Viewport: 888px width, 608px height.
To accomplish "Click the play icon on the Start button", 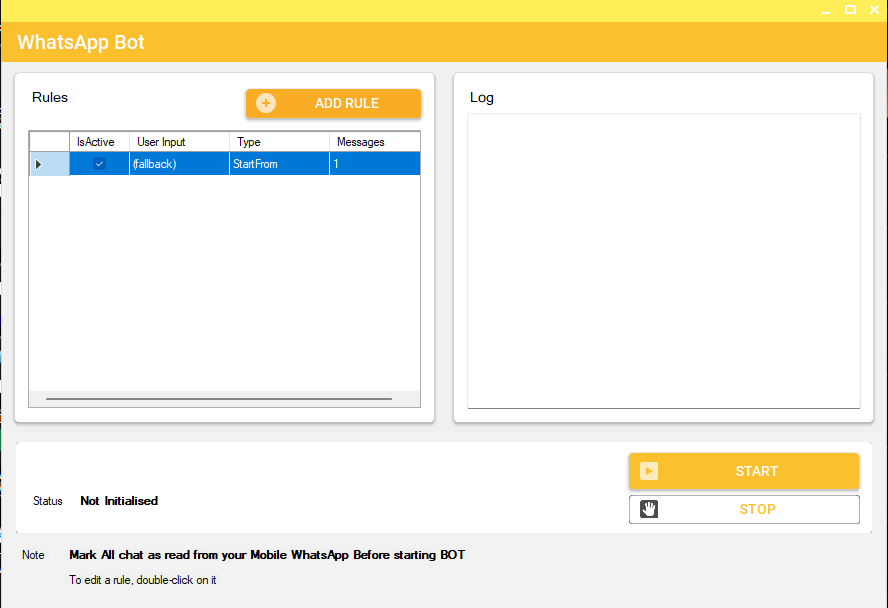I will coord(649,471).
